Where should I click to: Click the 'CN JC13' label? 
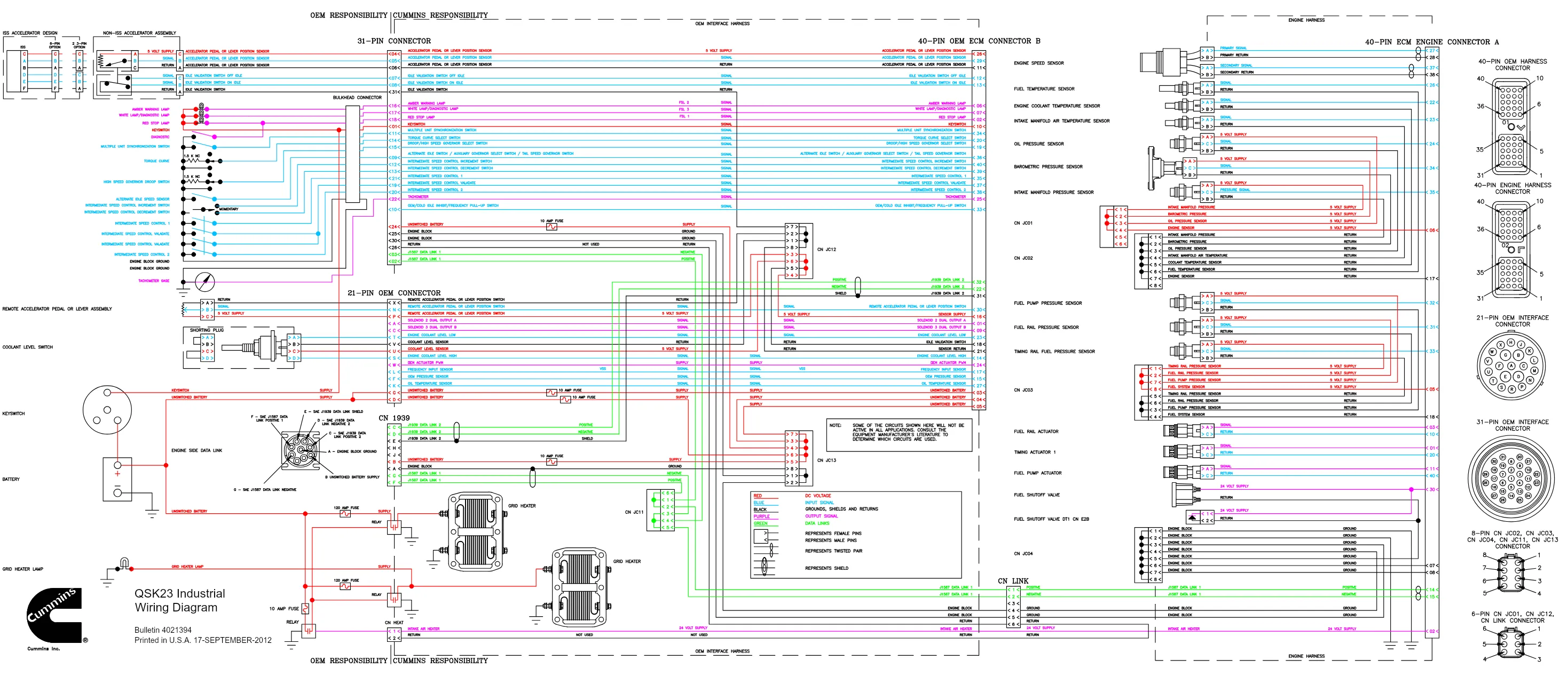coord(826,460)
